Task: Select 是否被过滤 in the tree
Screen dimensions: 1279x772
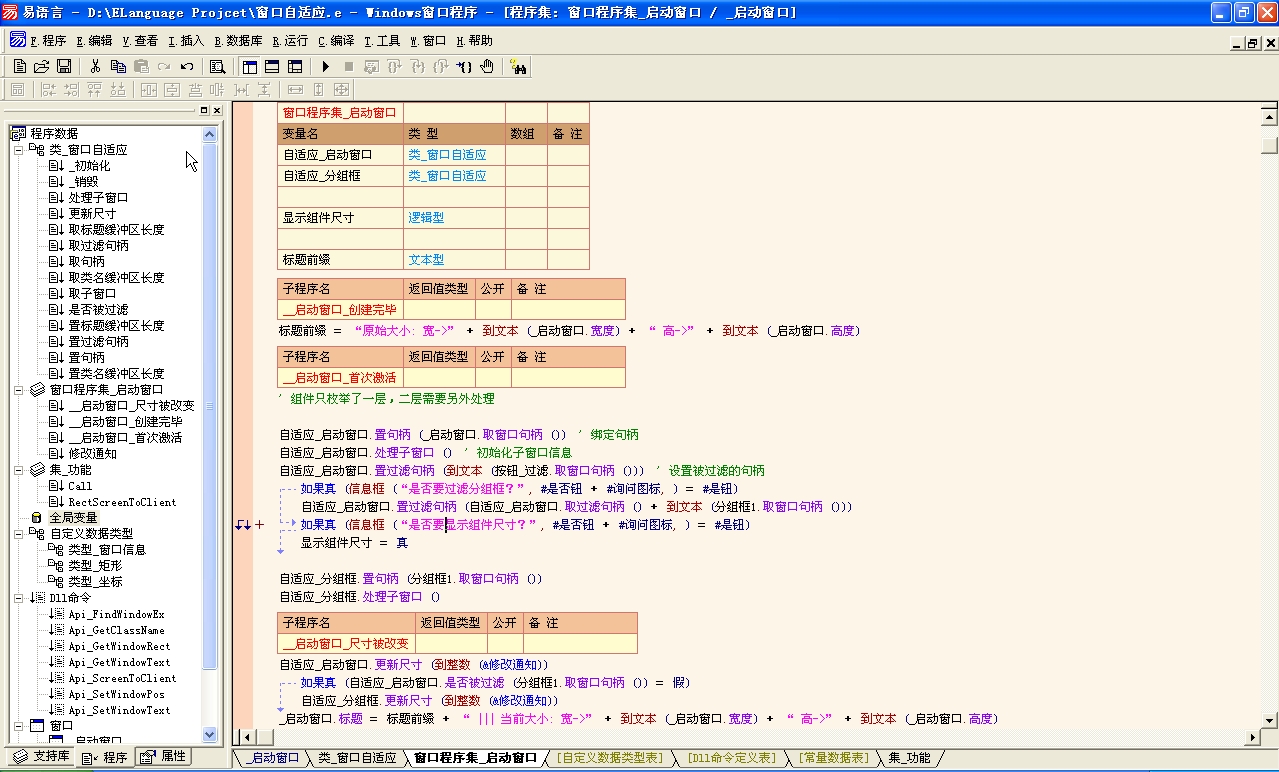Action: [98, 310]
